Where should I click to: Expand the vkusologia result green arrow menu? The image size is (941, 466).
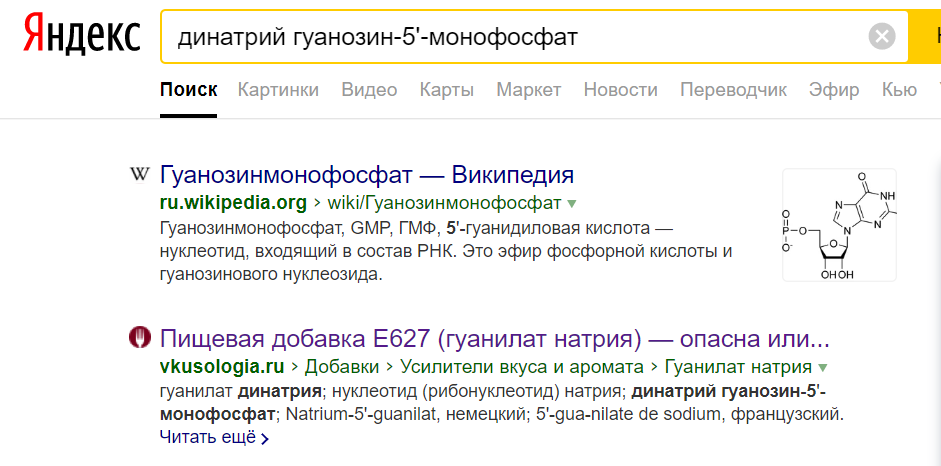point(822,367)
